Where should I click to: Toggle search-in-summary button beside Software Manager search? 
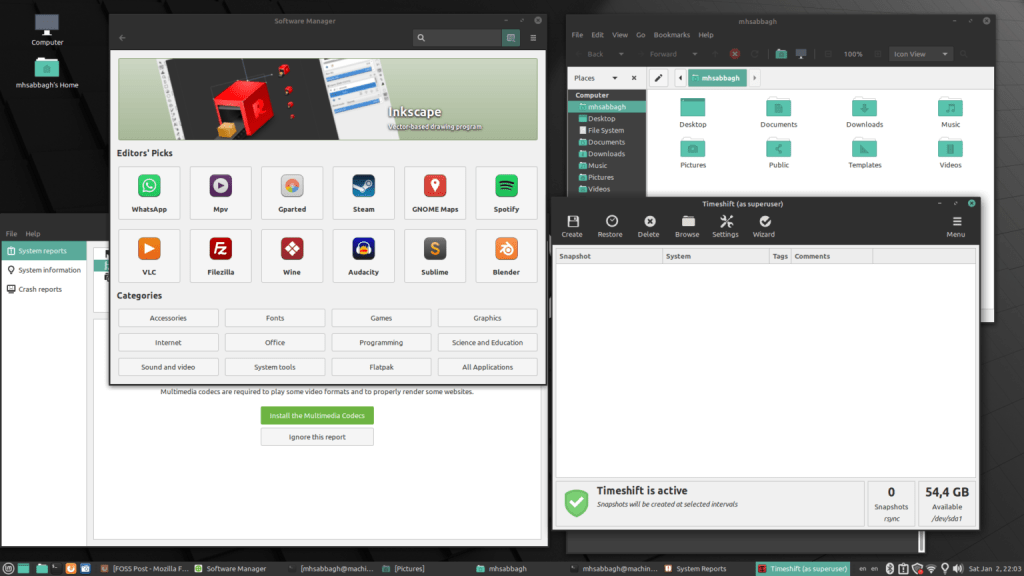click(x=511, y=38)
